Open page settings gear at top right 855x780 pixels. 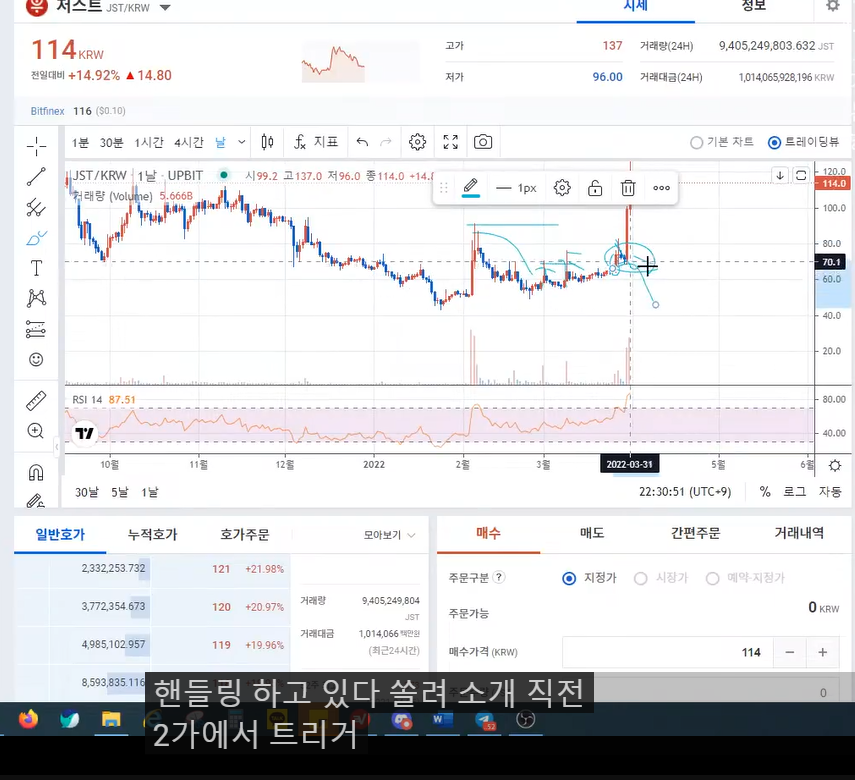coord(833,6)
